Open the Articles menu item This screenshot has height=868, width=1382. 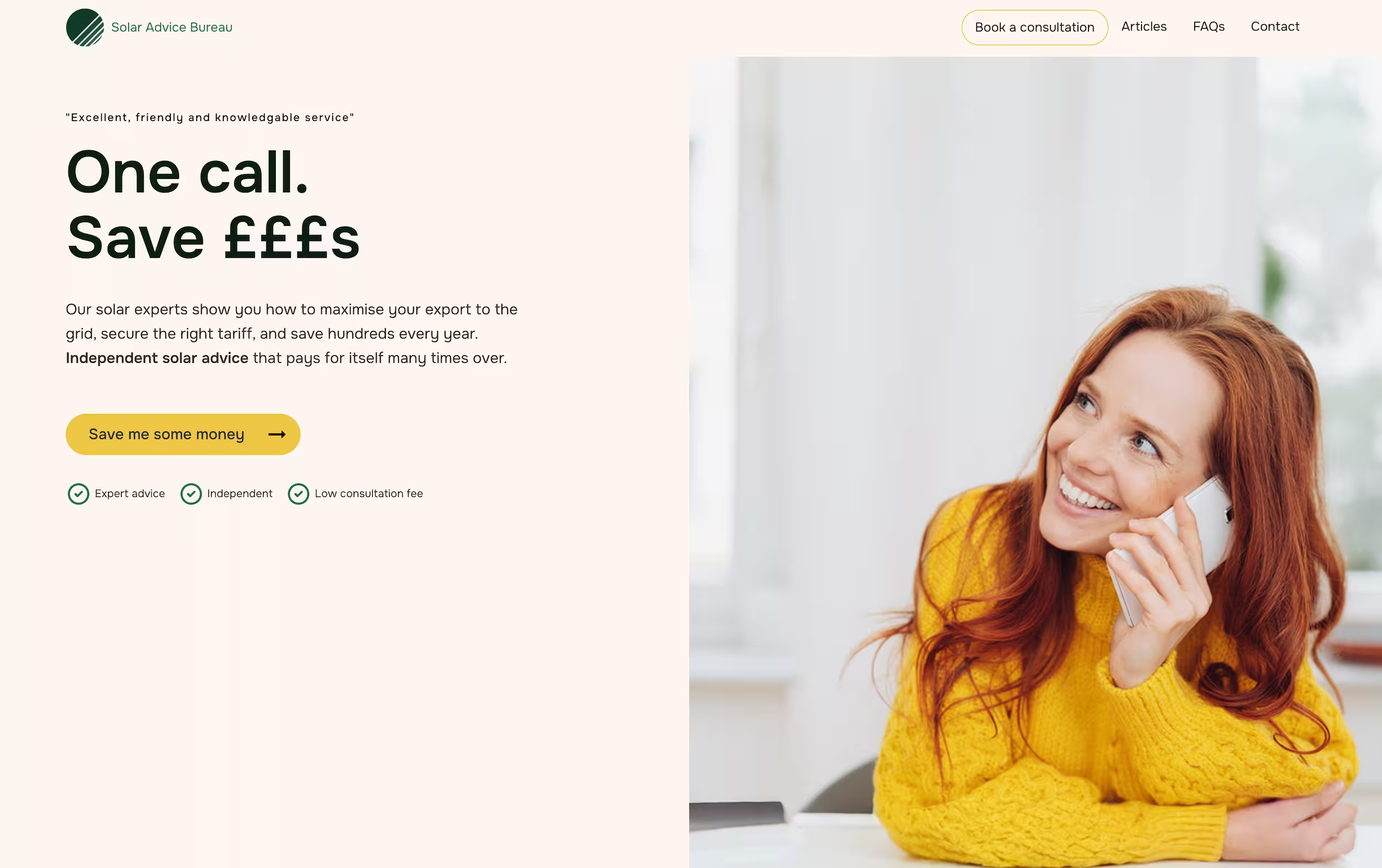coord(1143,27)
